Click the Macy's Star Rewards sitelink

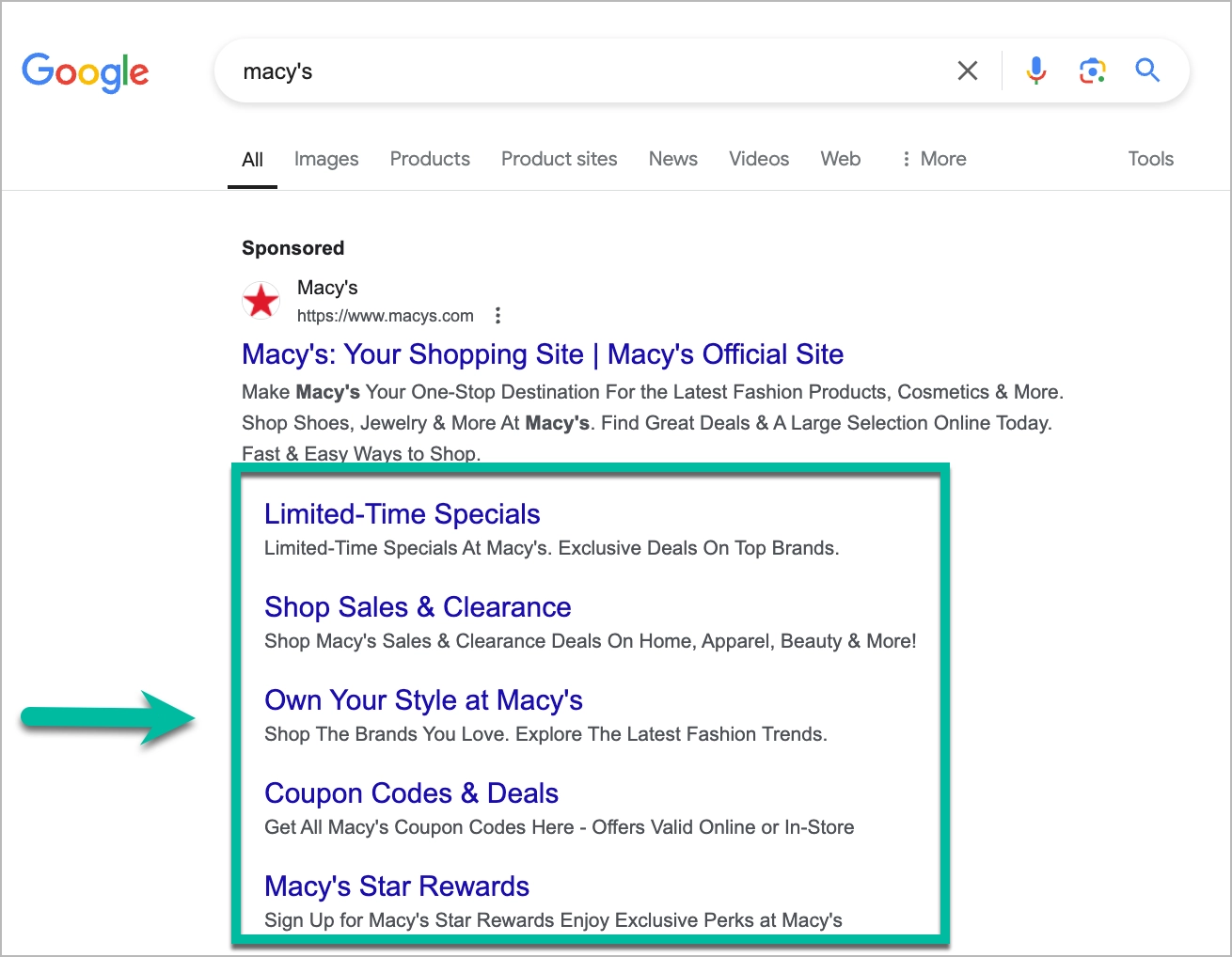point(396,886)
